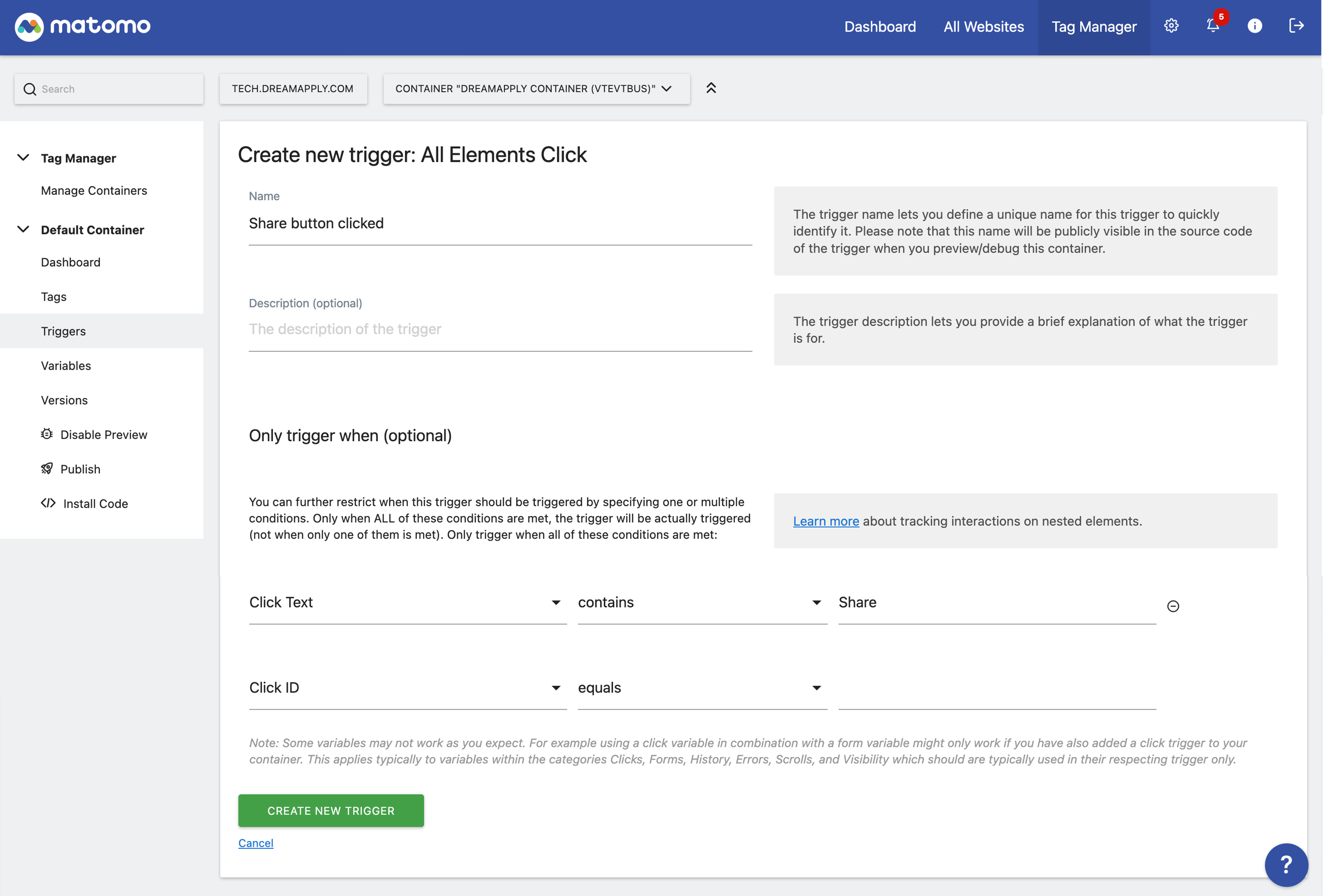Screen dimensions: 1324x896
Task: Open Dashboard in the top navigation
Action: [x=879, y=27]
